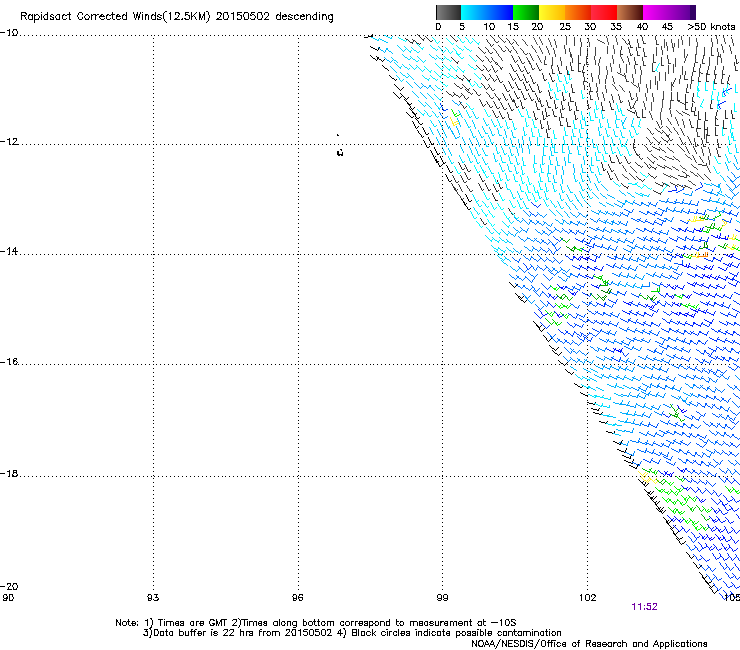Click the -18 latitude axis label
The height and width of the screenshot is (650, 740).
pyautogui.click(x=9, y=473)
